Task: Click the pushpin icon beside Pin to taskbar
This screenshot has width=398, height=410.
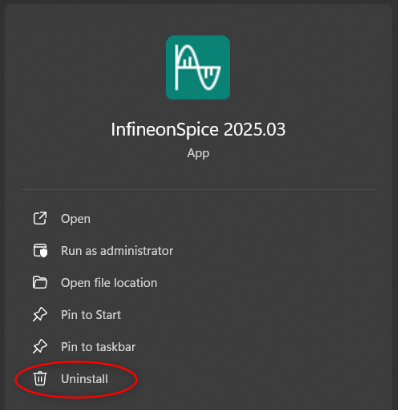Action: click(40, 347)
